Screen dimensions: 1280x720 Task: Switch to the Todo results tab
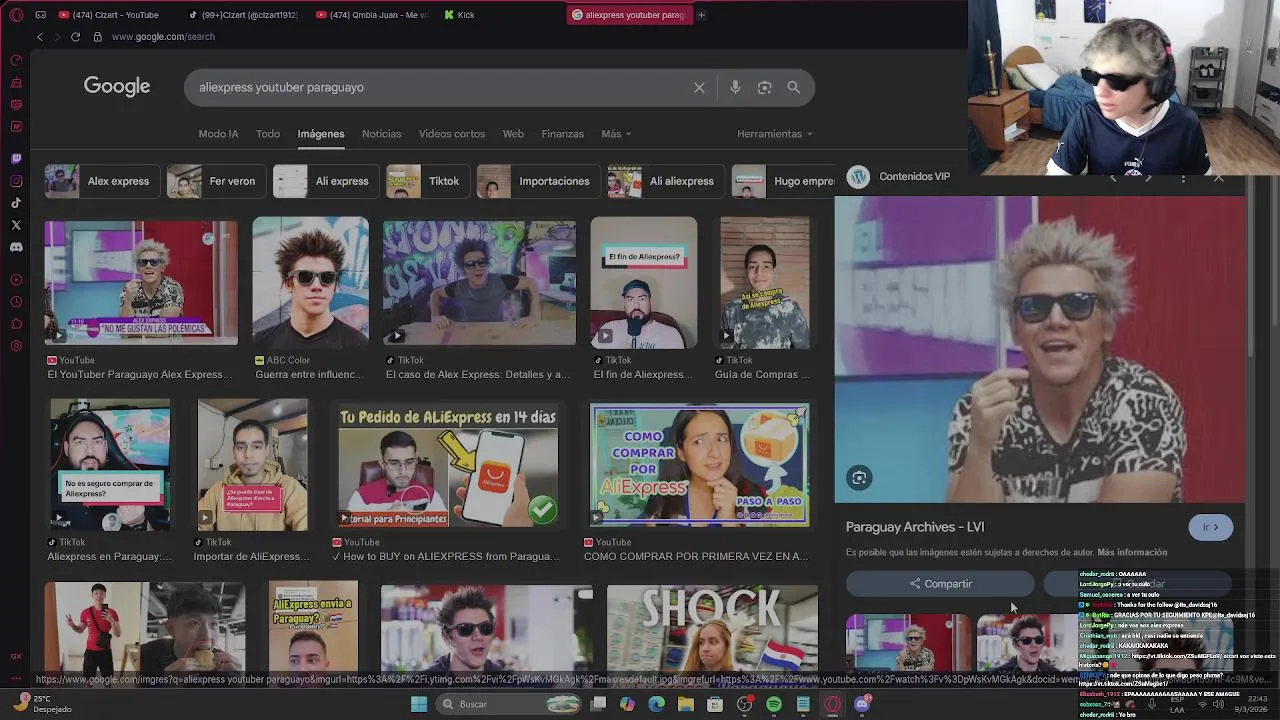point(268,134)
